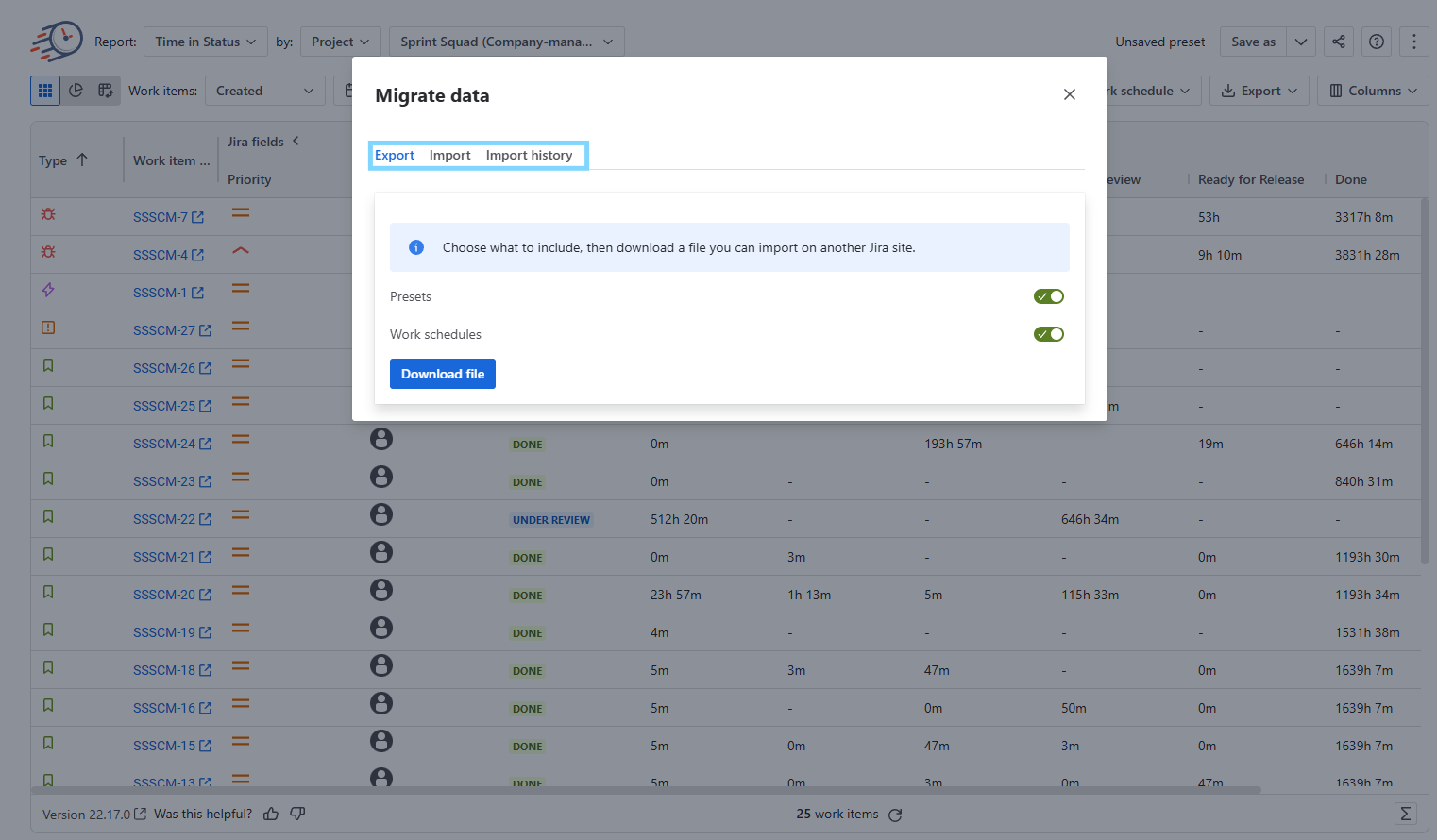The width and height of the screenshot is (1437, 840).
Task: Open the help question mark icon
Action: coord(1377,42)
